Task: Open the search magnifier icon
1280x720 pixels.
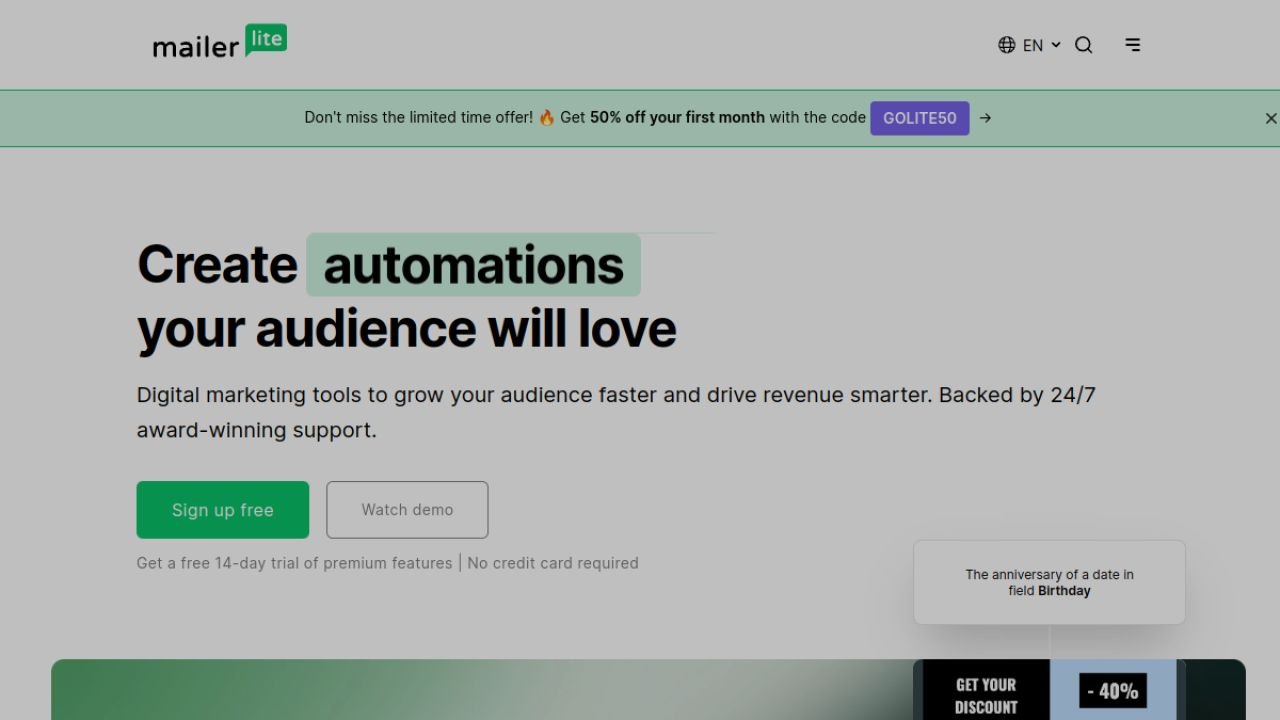Action: [x=1084, y=45]
